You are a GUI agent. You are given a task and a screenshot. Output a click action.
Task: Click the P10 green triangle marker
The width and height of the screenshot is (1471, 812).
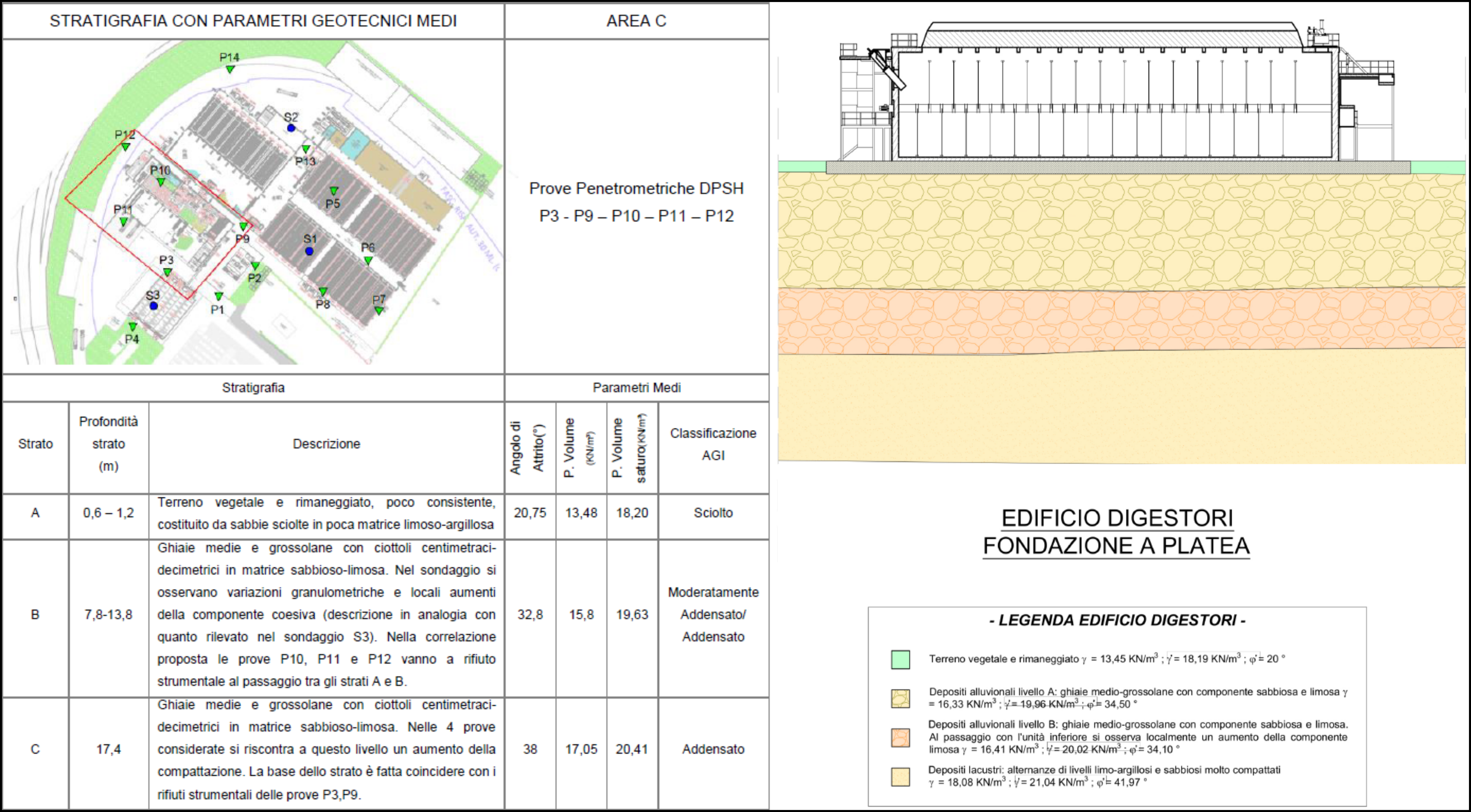point(161,182)
